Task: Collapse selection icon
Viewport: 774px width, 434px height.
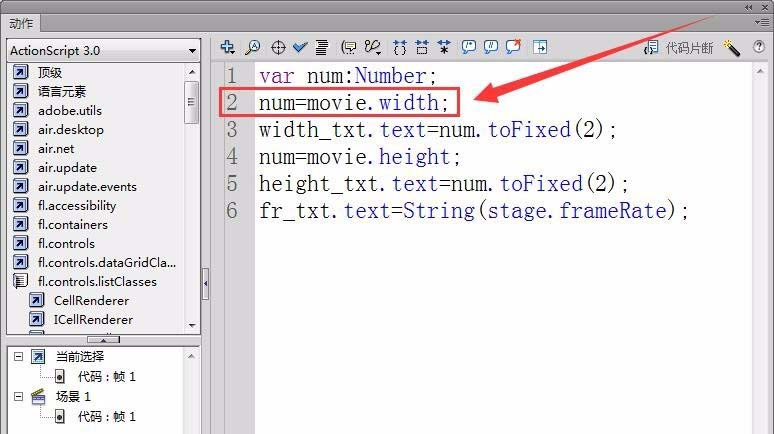Action: [422, 47]
